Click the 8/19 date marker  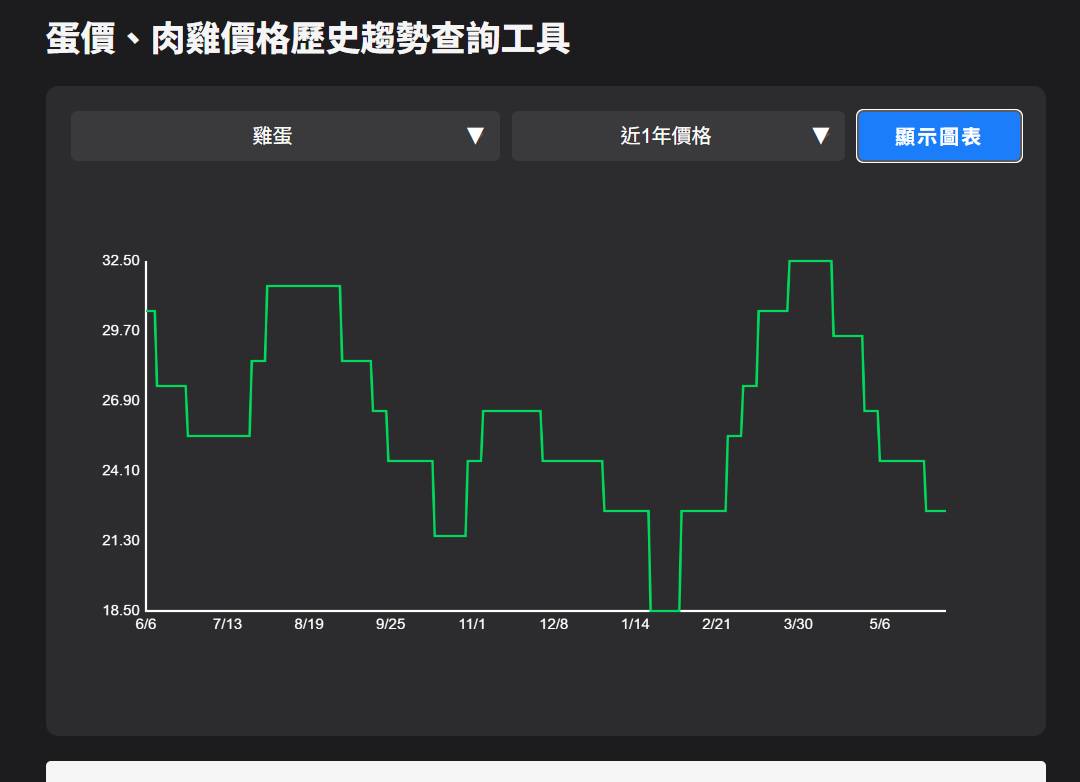tap(309, 625)
